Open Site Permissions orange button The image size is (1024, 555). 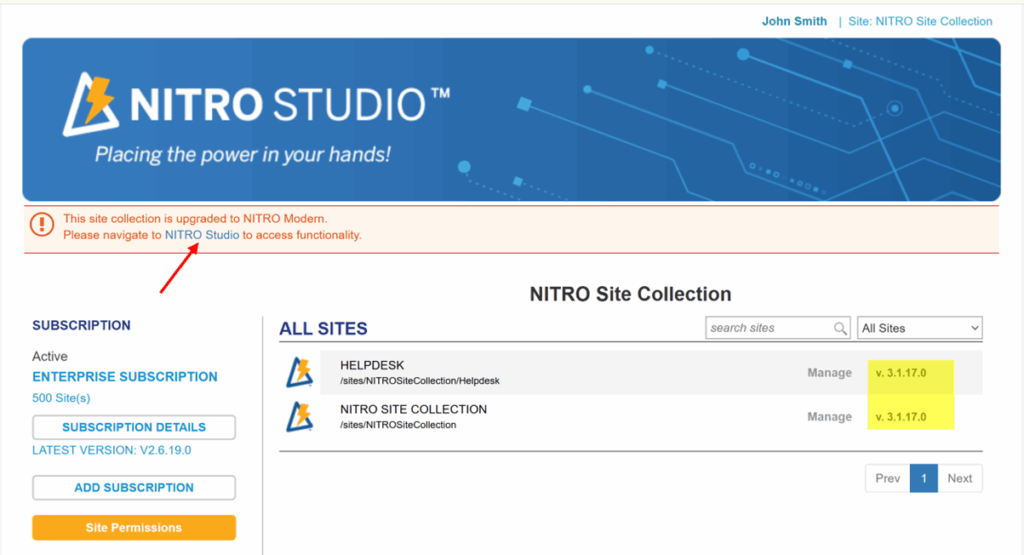134,528
